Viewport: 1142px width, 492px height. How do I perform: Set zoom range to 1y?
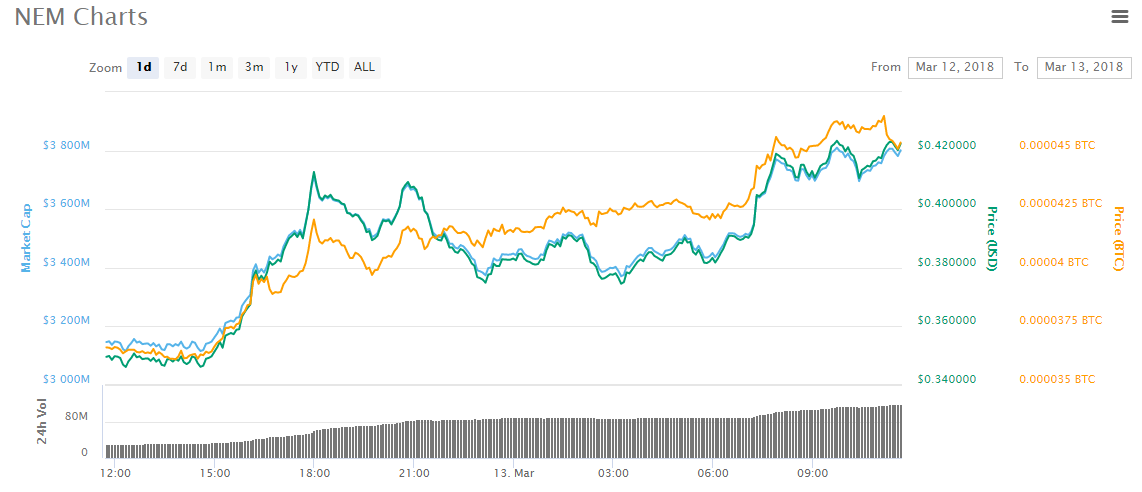[x=291, y=68]
